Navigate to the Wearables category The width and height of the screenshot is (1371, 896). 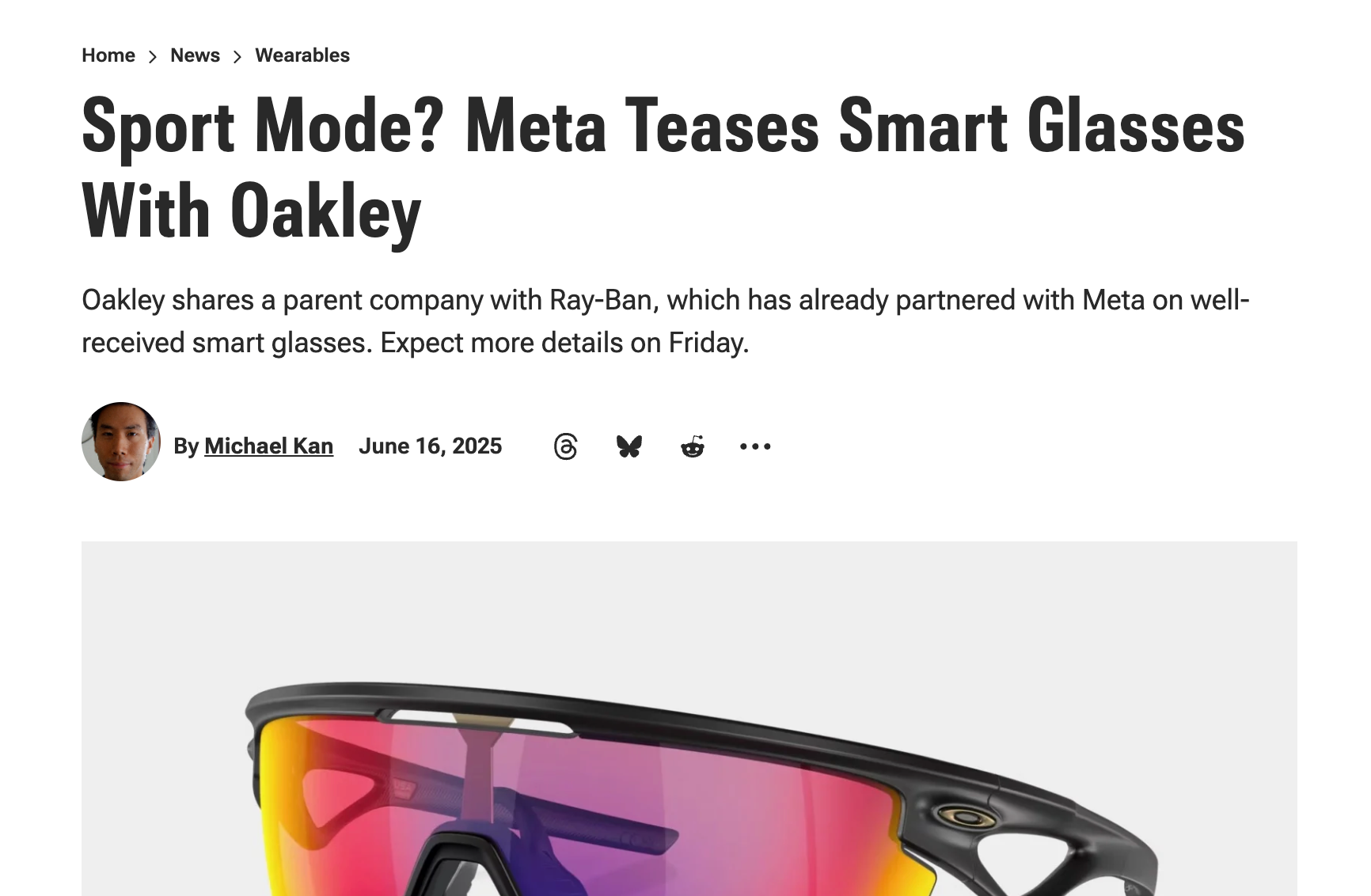[302, 55]
